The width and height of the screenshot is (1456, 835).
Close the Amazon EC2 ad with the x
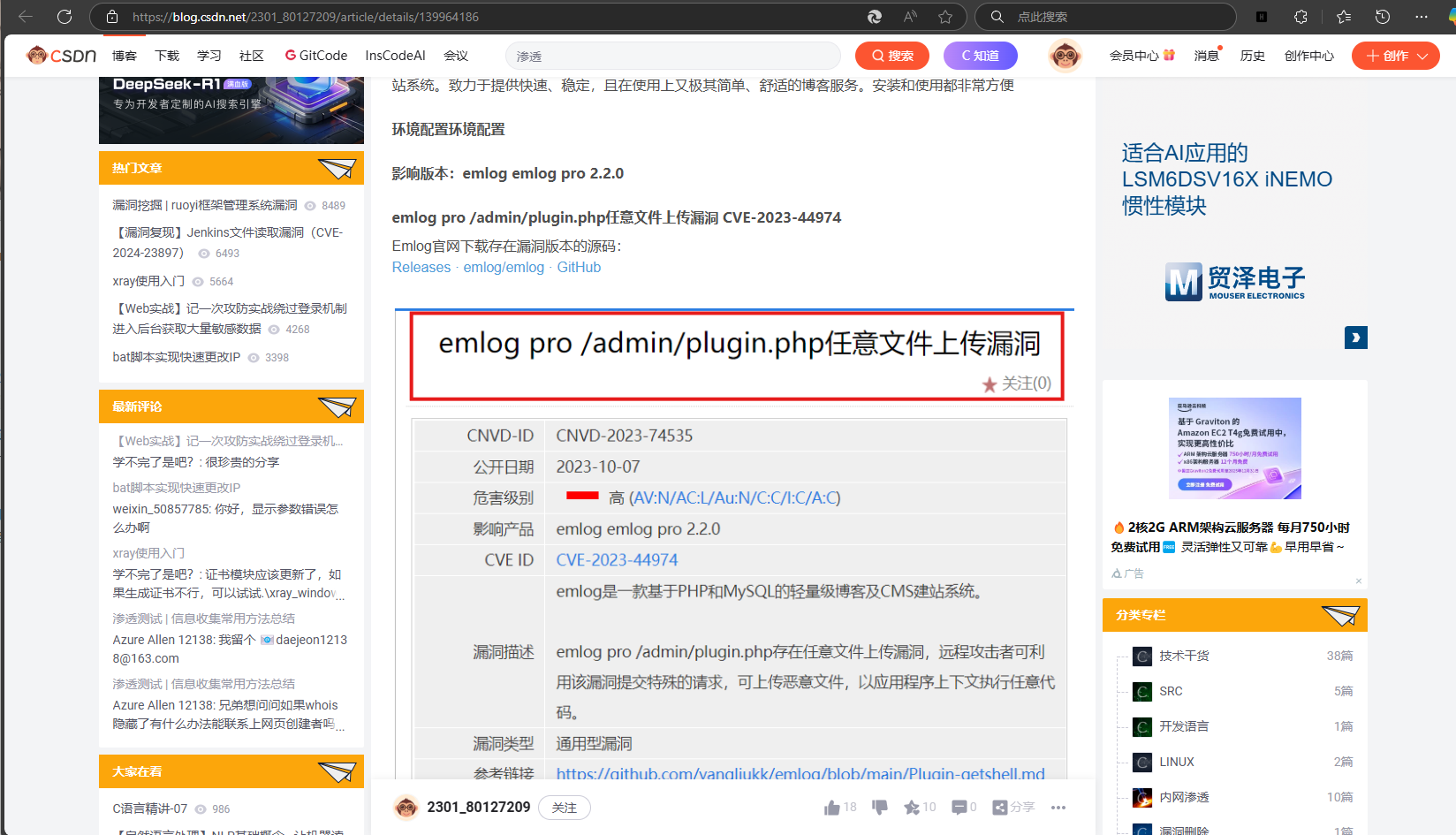coord(1359,581)
